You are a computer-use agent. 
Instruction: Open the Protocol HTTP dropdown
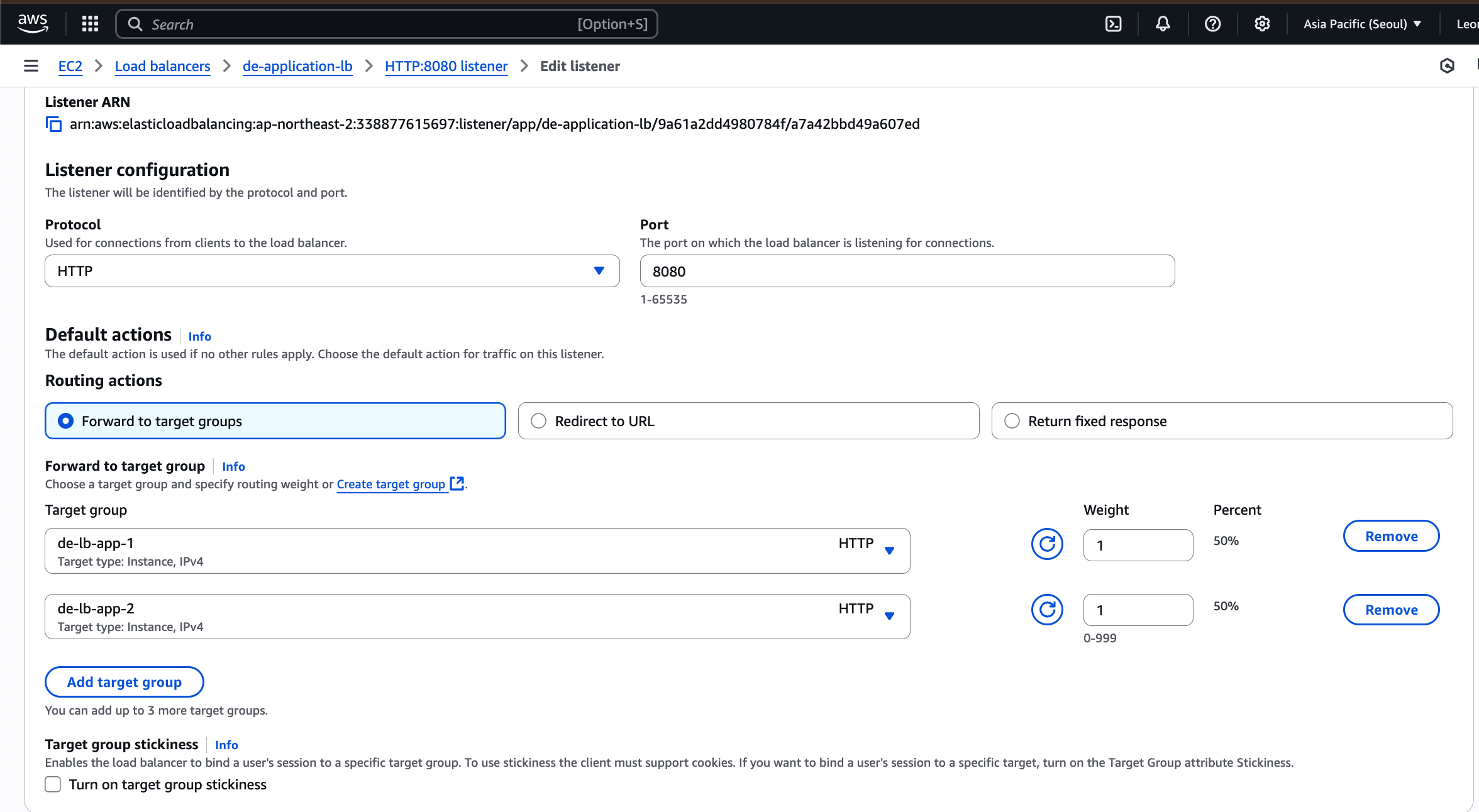click(x=332, y=271)
